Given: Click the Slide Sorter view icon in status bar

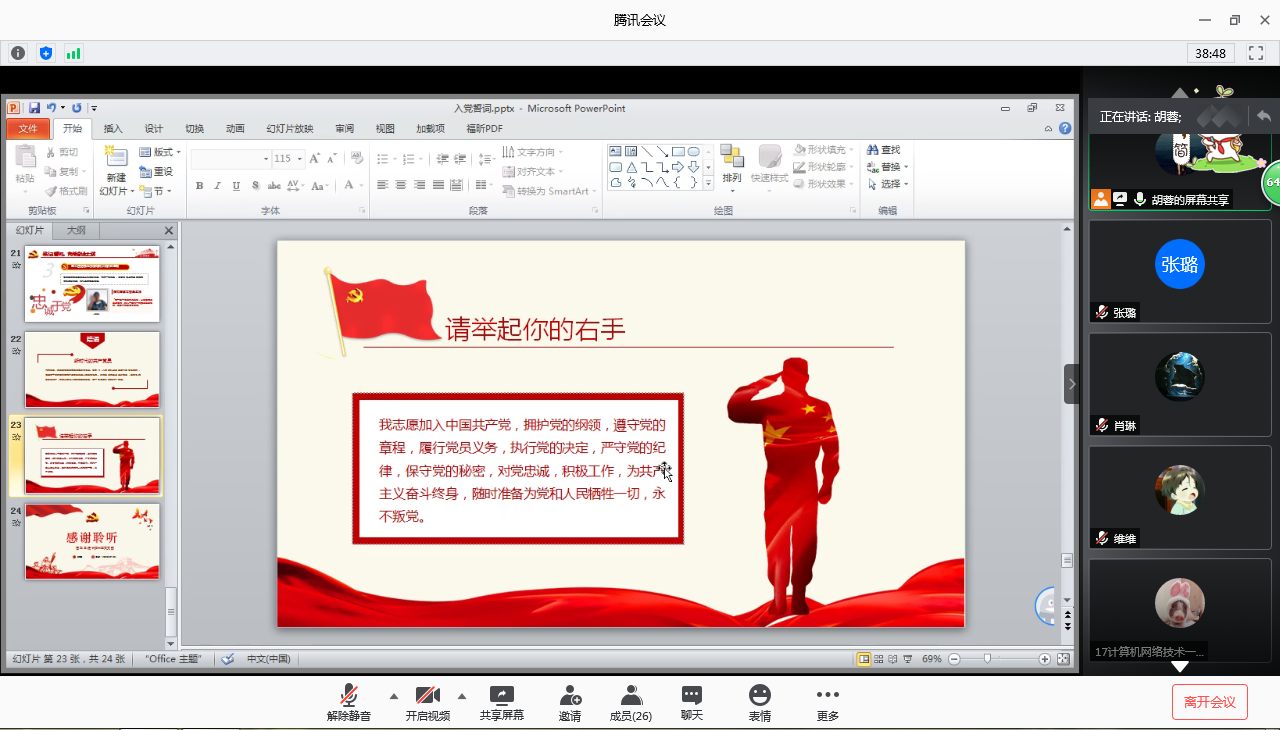Looking at the screenshot, I should (x=879, y=659).
